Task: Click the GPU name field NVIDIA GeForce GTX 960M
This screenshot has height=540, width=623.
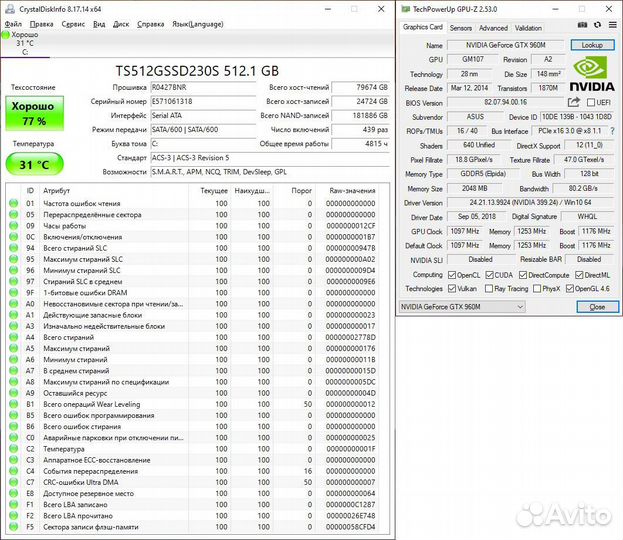Action: click(x=505, y=45)
